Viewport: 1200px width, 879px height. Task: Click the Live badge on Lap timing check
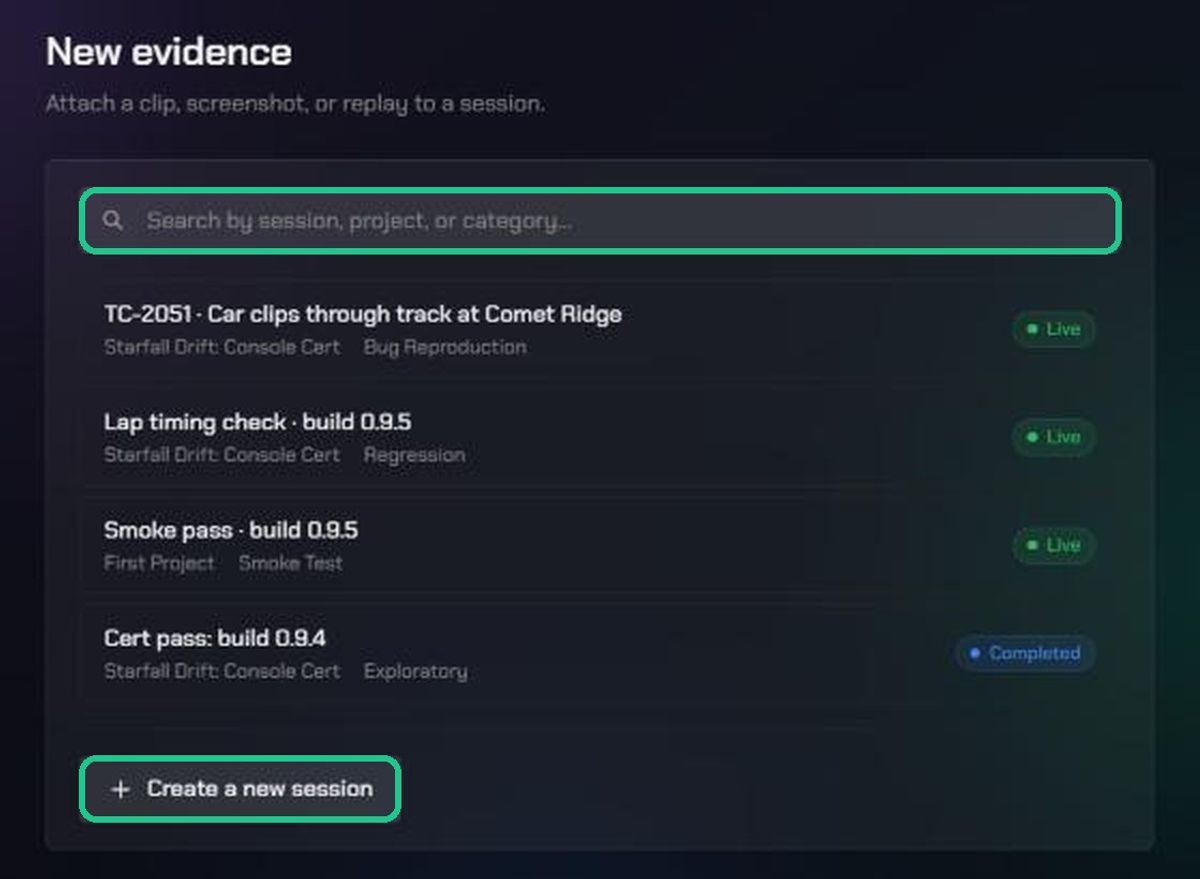1053,437
